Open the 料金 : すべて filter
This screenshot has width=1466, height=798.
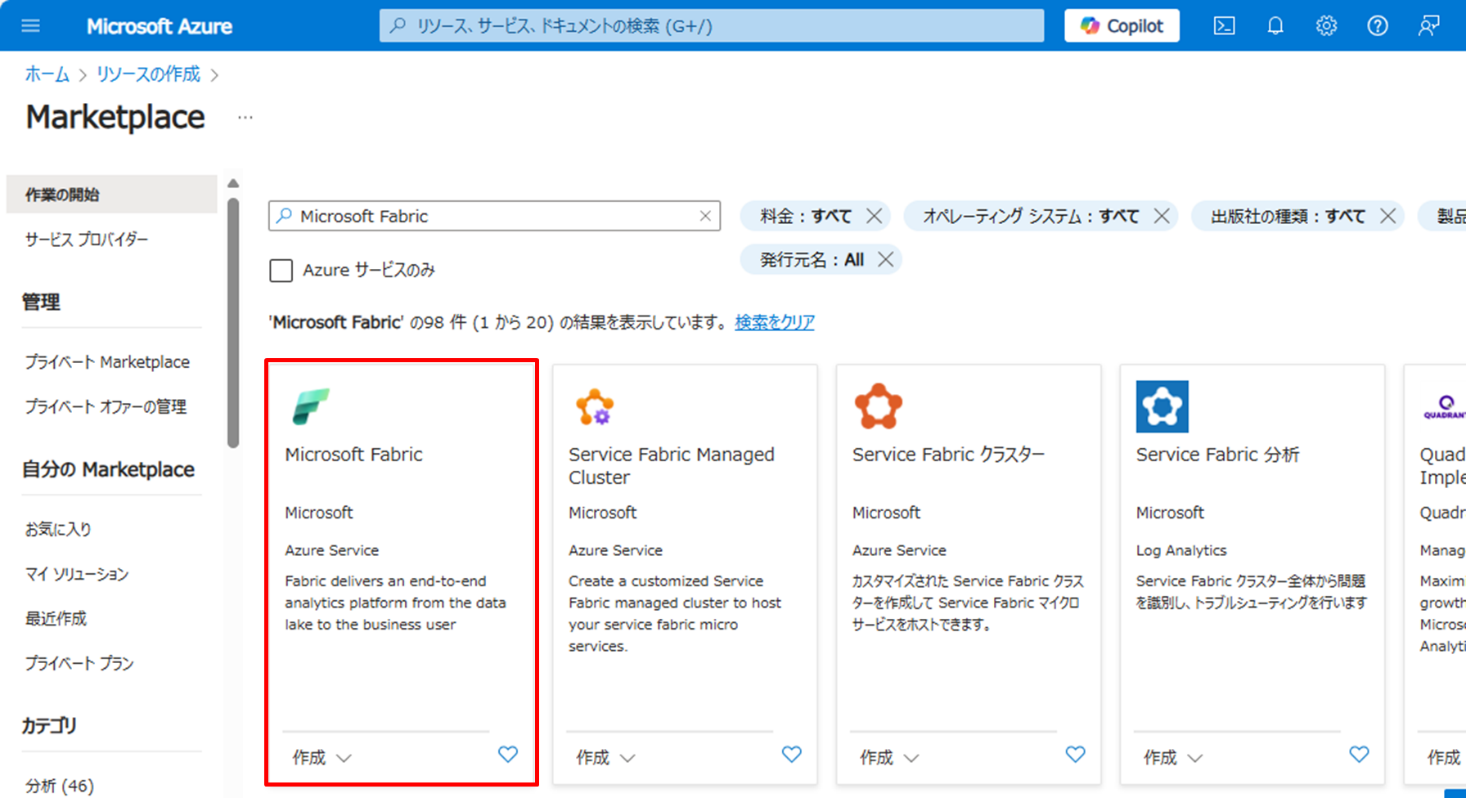[x=806, y=215]
